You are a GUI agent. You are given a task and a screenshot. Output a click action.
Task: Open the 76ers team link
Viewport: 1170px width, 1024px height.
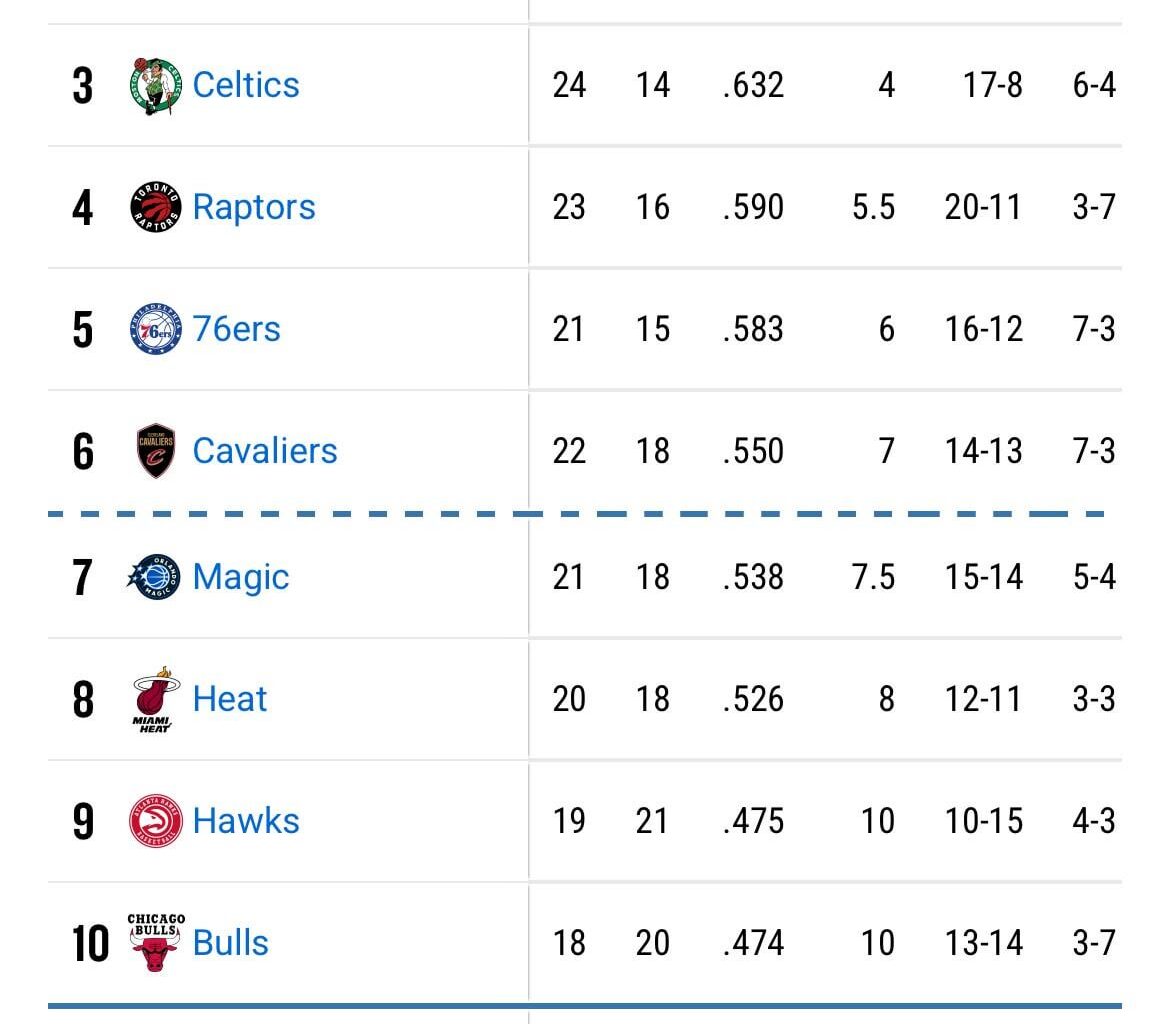tap(238, 329)
